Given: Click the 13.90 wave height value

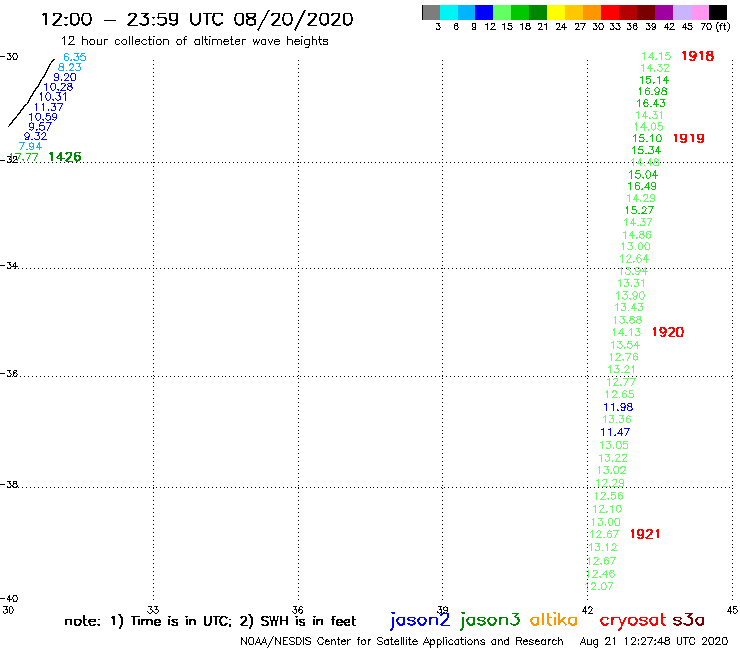Looking at the screenshot, I should tap(630, 296).
